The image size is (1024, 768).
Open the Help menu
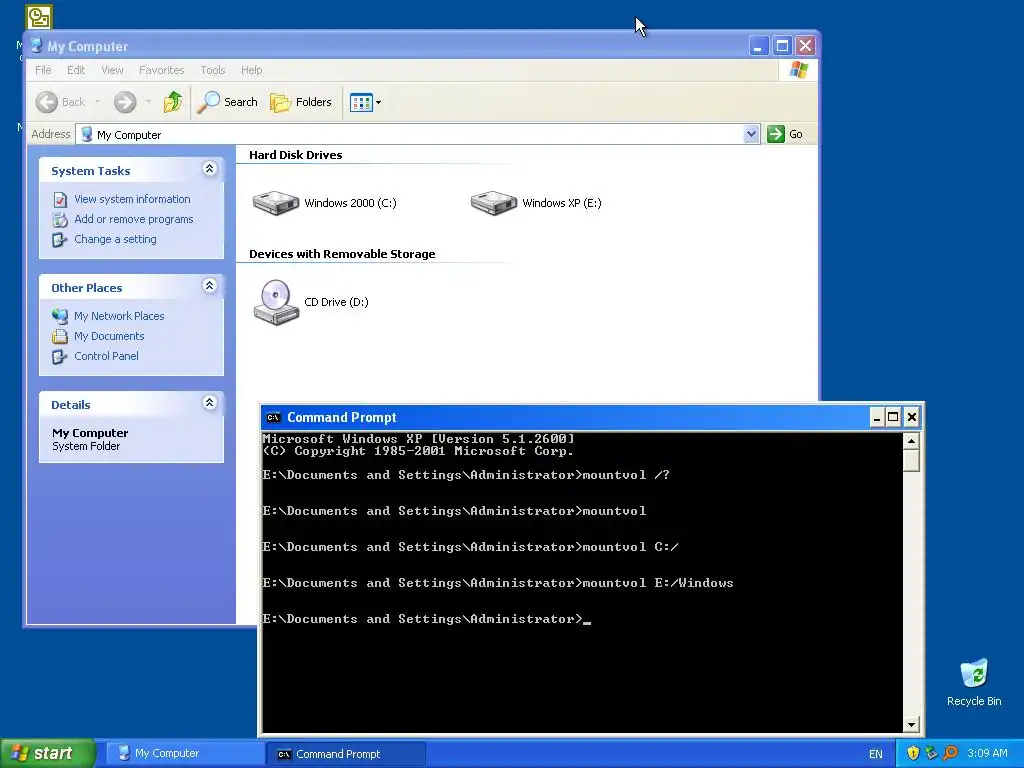tap(251, 70)
